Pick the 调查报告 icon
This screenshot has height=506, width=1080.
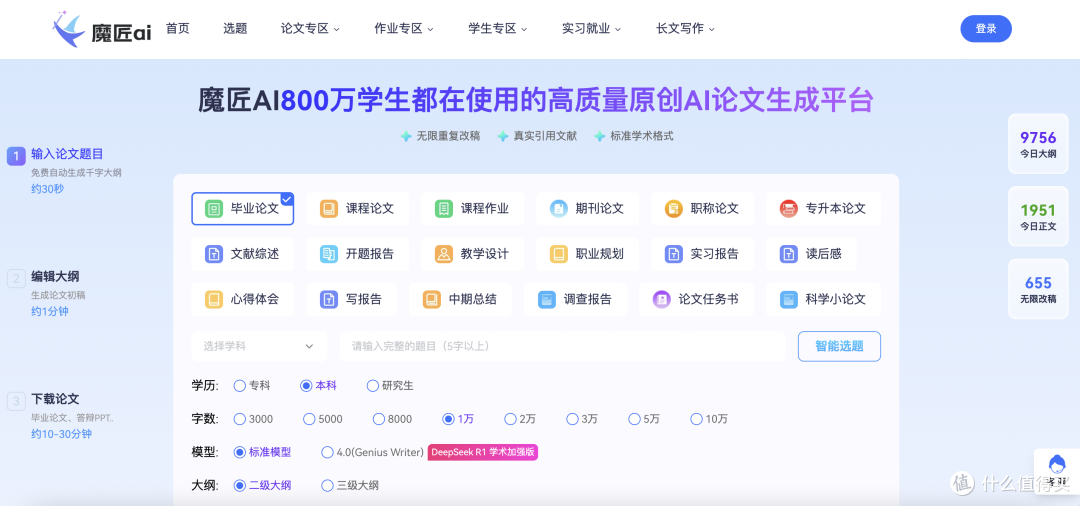click(x=548, y=299)
